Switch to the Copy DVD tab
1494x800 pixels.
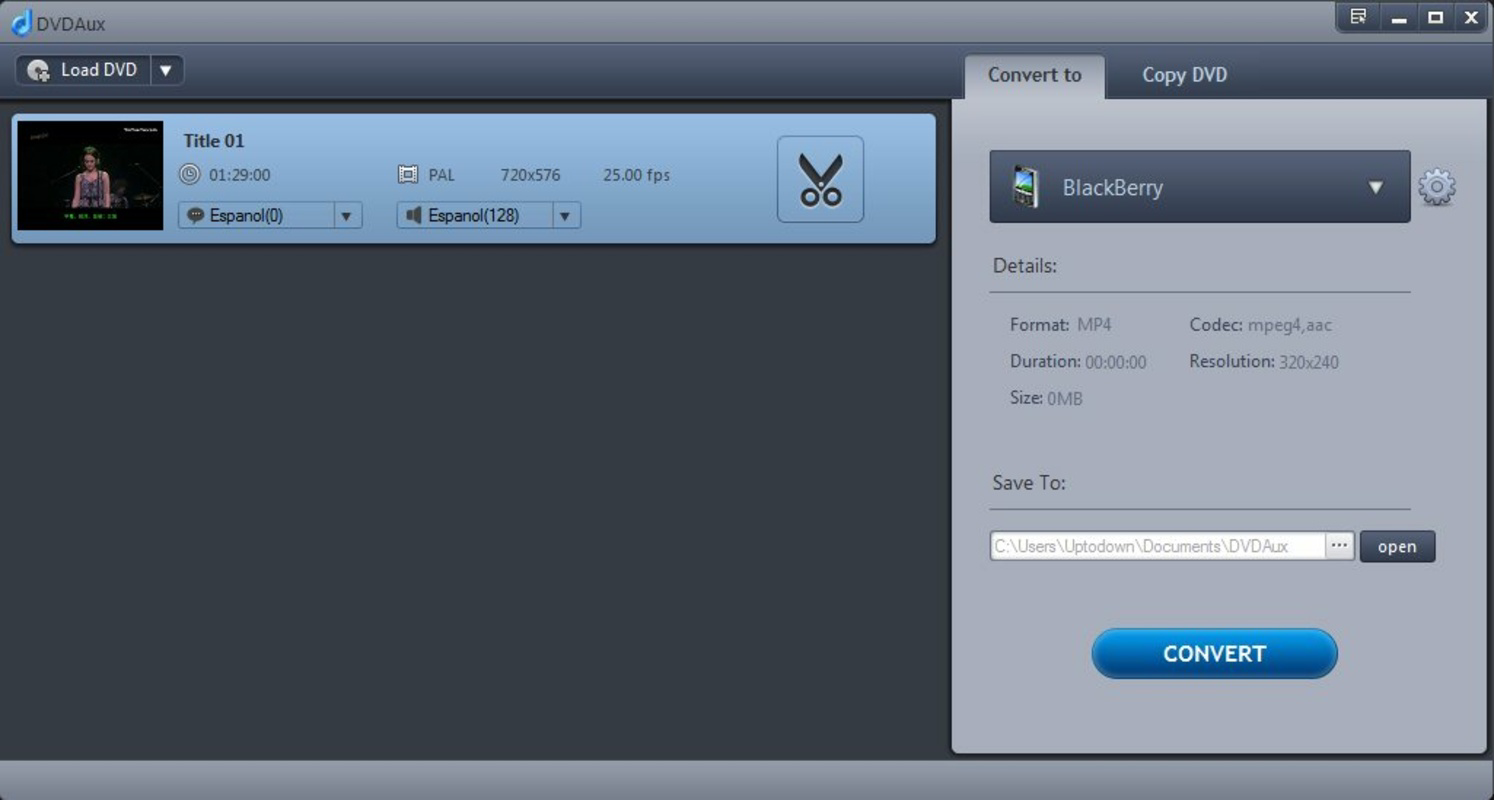click(x=1185, y=75)
